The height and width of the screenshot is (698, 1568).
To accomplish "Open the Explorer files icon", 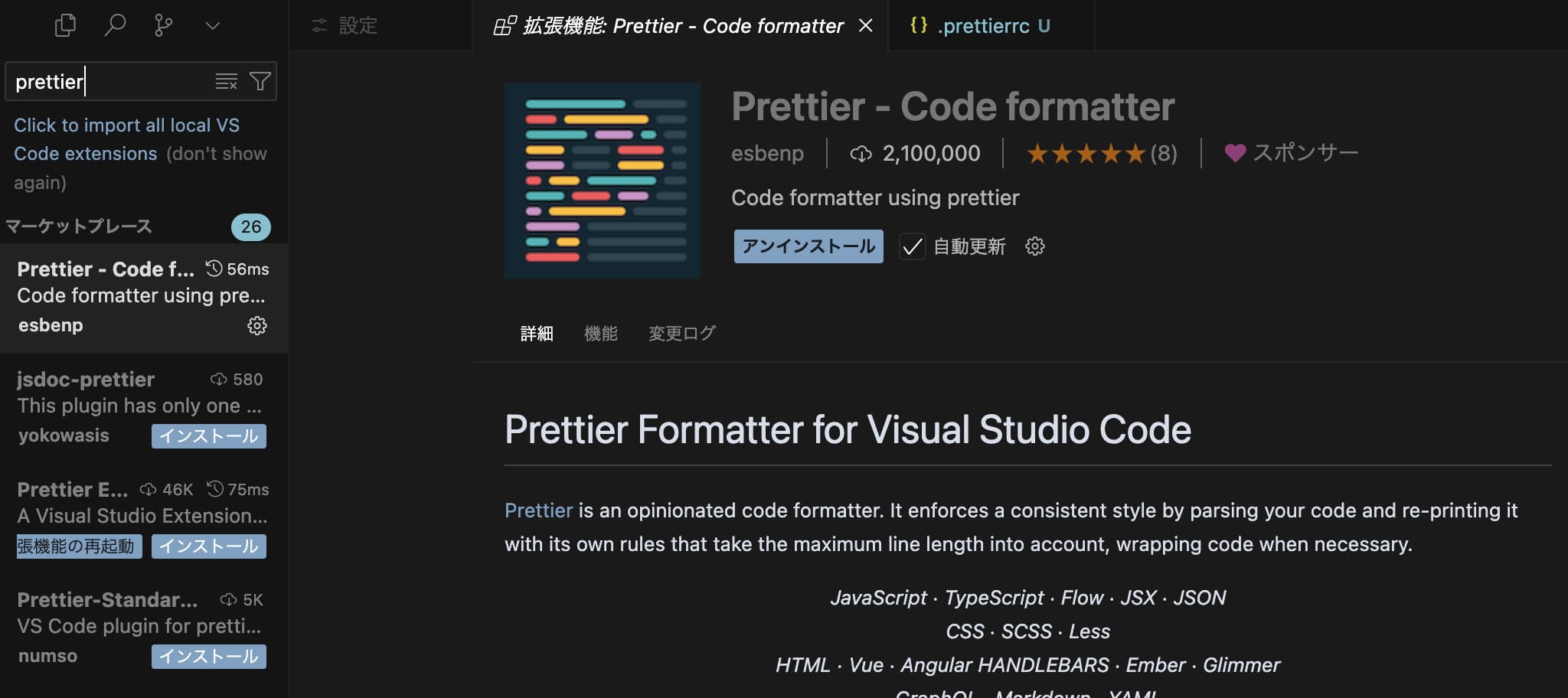I will (66, 25).
